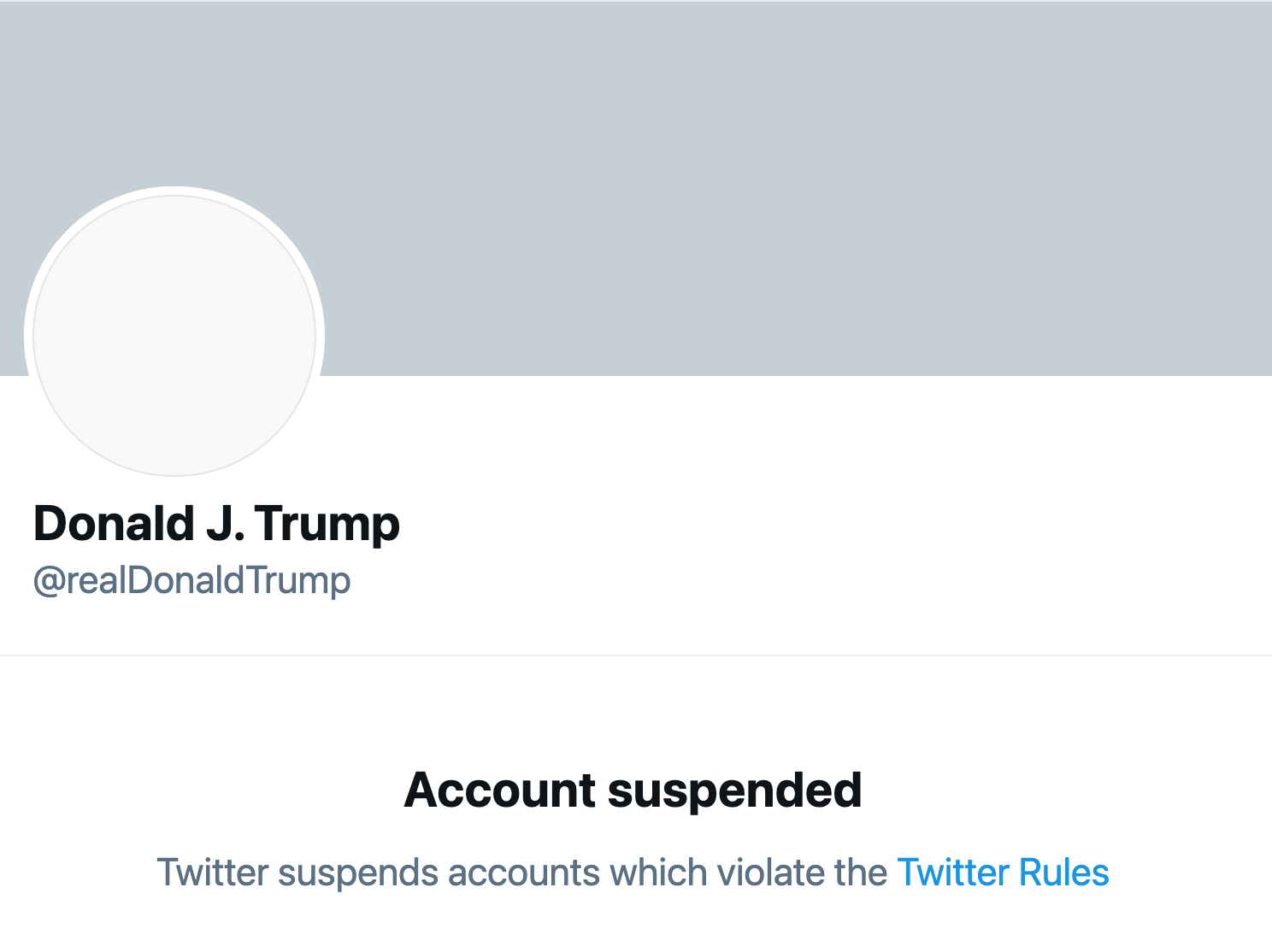This screenshot has height=952, width=1272.
Task: Click the word "suspends" in the notice
Action: coord(358,873)
